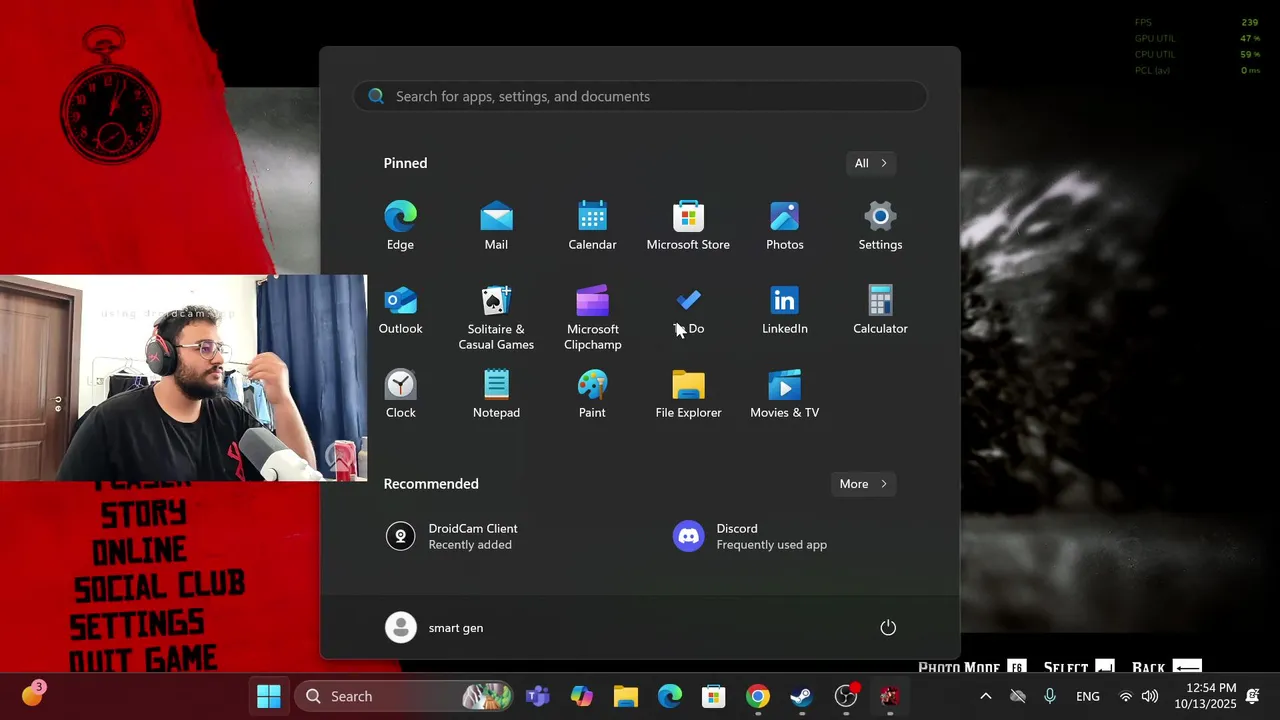
Task: Select SOCIAL CLUB in game menu
Action: (x=159, y=587)
